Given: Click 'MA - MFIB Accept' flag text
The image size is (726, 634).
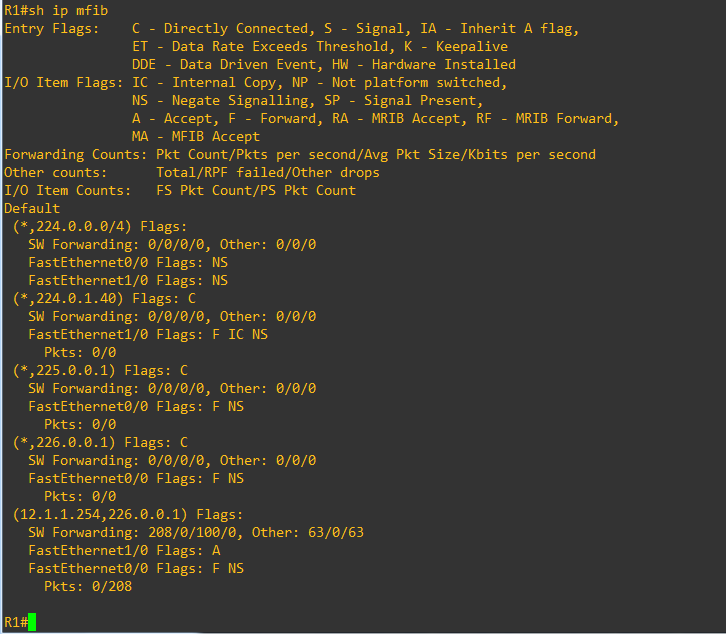Looking at the screenshot, I should 196,137.
